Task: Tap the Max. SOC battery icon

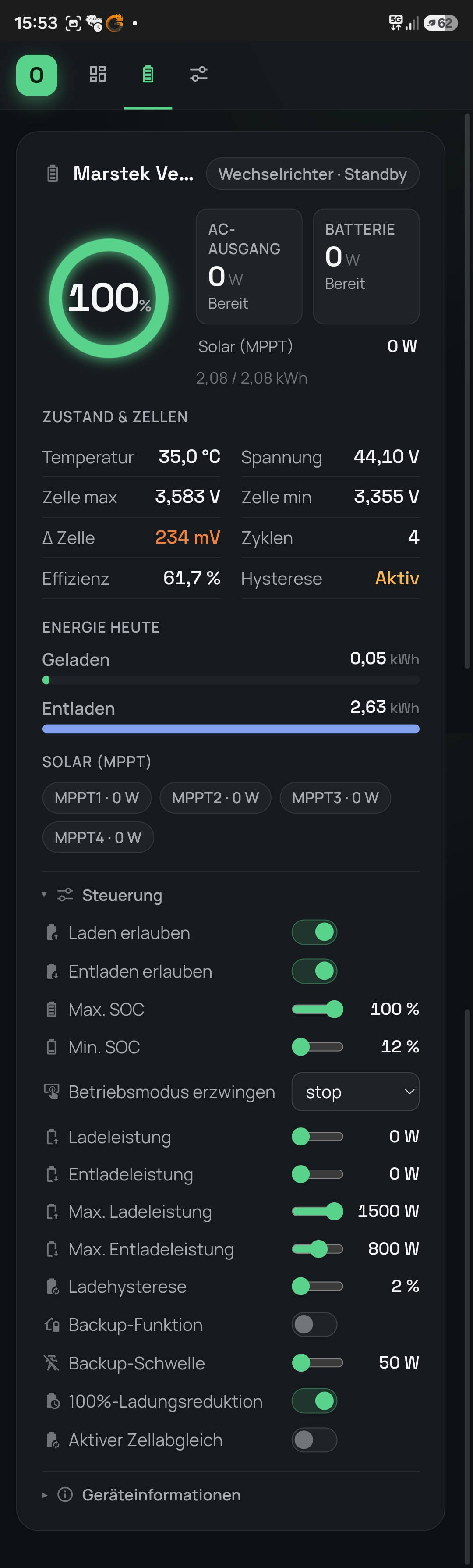Action: pyautogui.click(x=52, y=1009)
